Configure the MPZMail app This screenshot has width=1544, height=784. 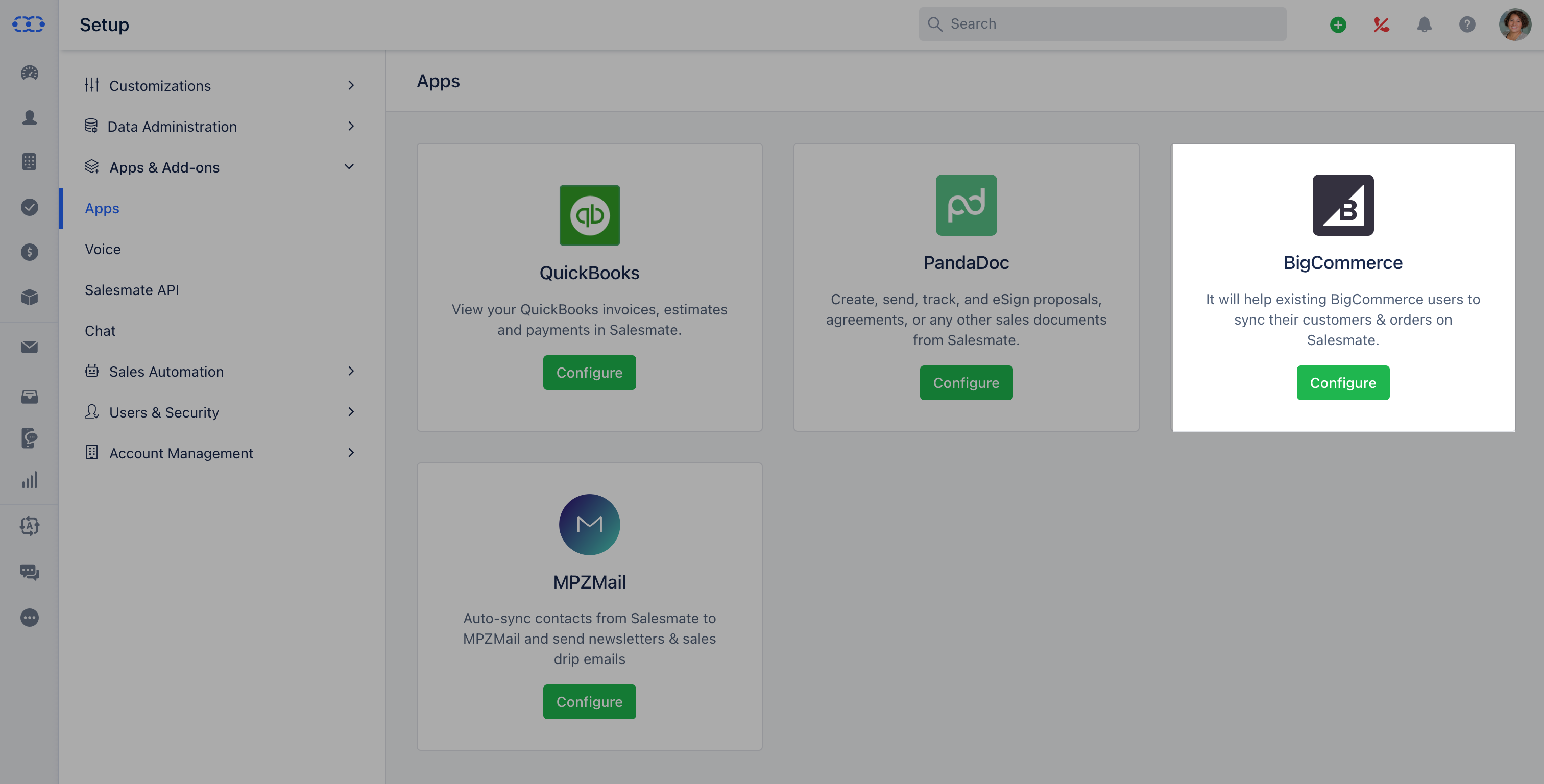tap(589, 702)
